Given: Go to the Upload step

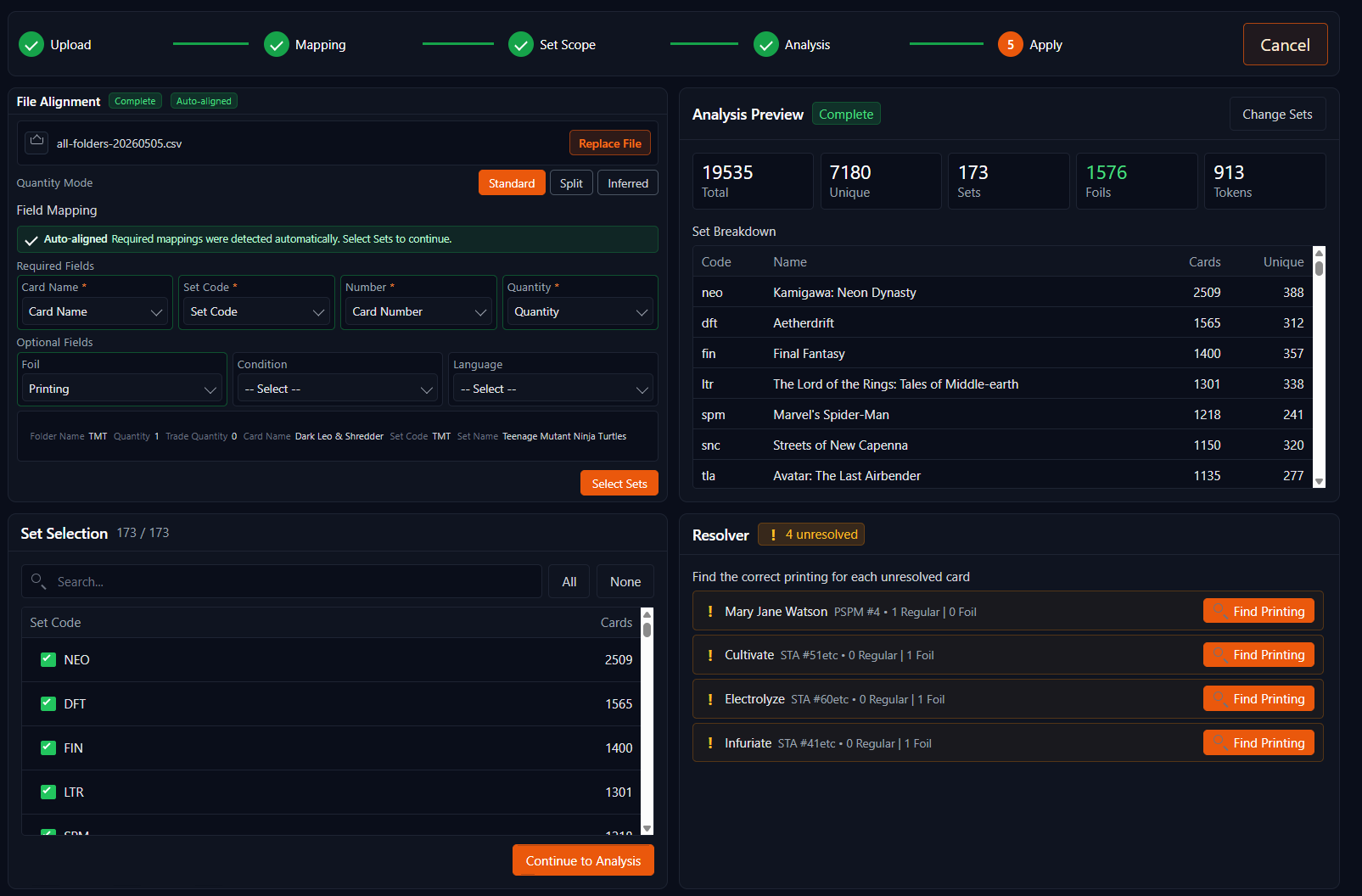Looking at the screenshot, I should click(55, 44).
